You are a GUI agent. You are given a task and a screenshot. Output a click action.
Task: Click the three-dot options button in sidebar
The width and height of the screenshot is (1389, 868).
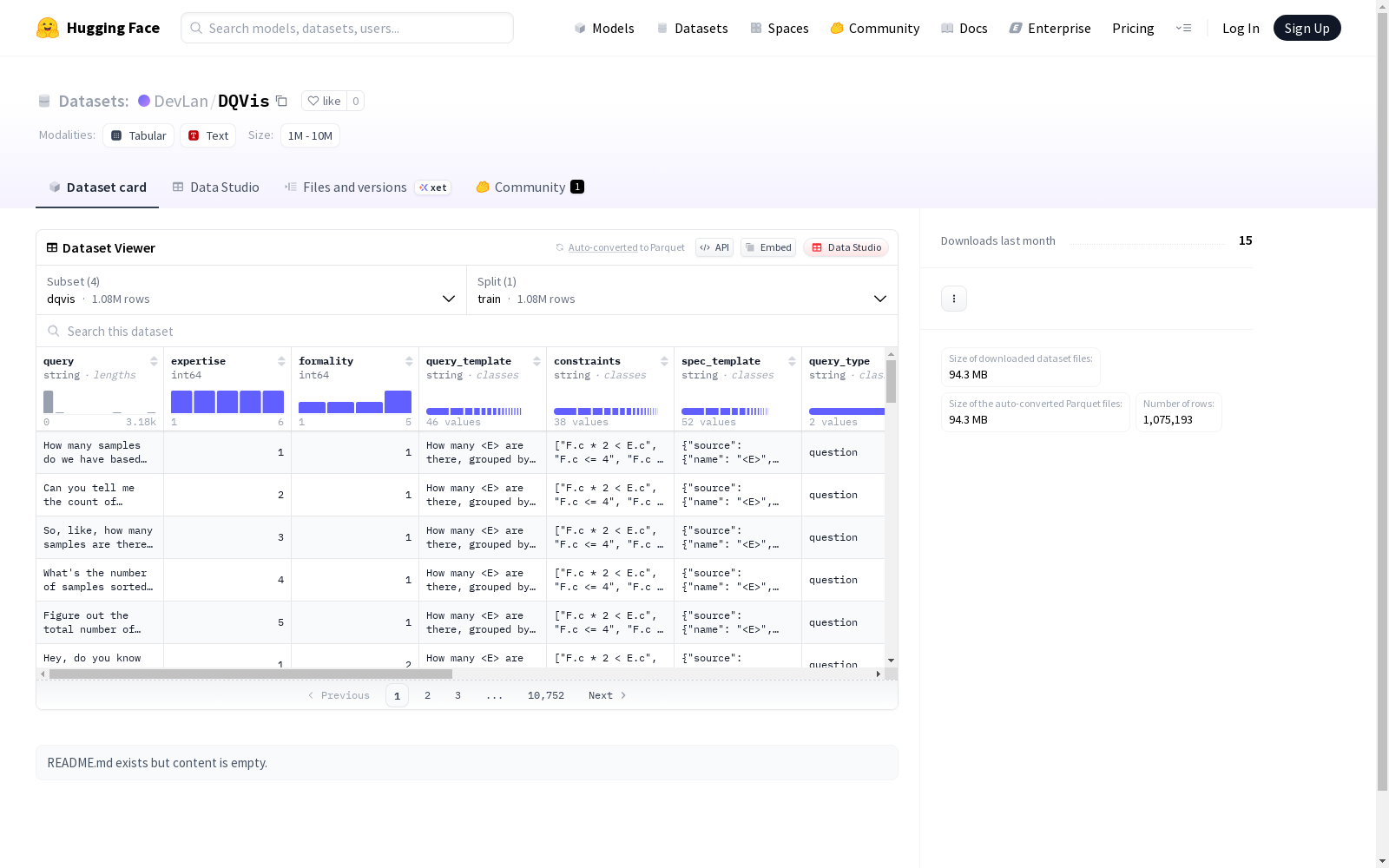(954, 299)
